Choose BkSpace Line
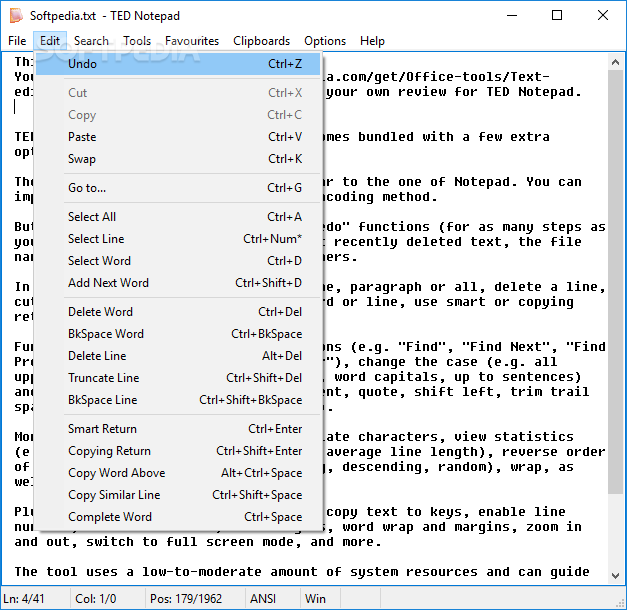 178,400
